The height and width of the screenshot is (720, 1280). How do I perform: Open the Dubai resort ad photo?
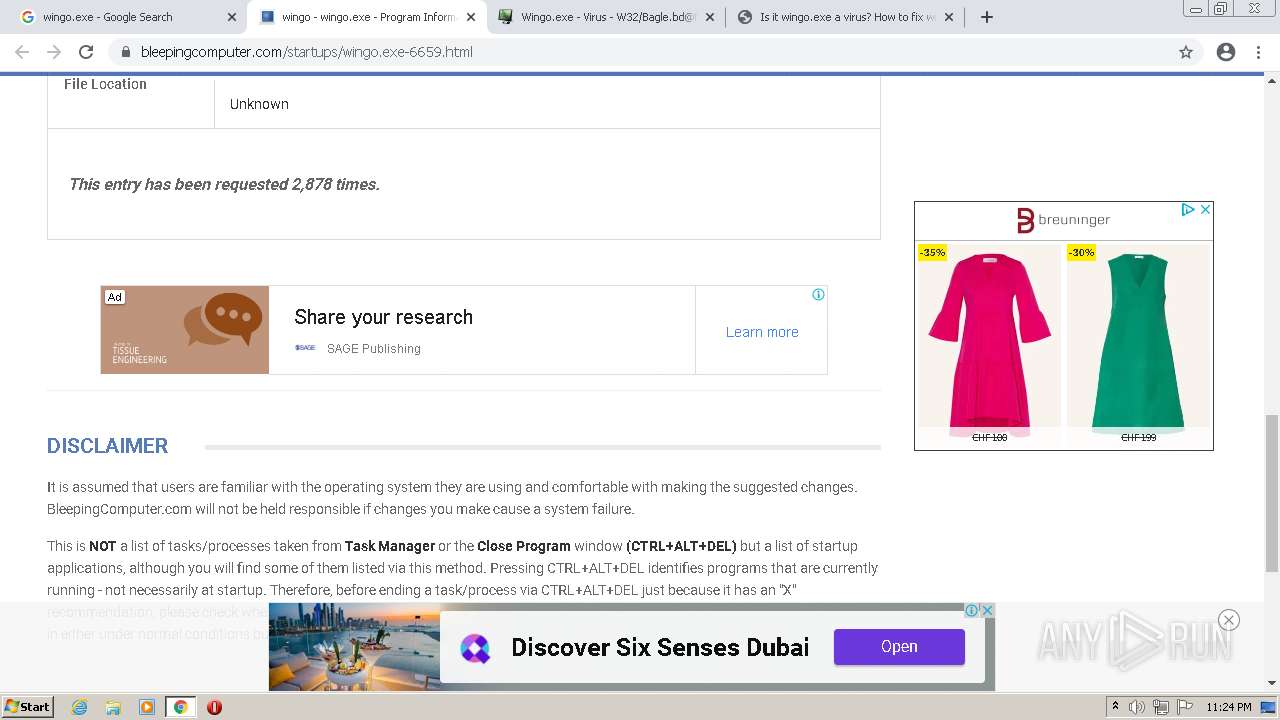pos(354,647)
